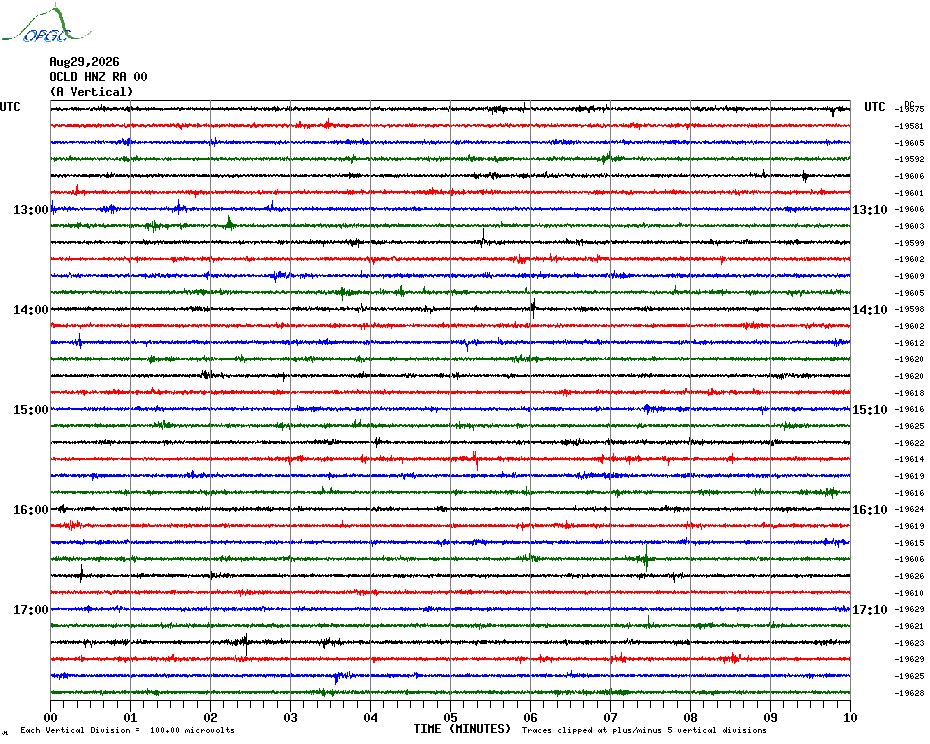Image resolution: width=930 pixels, height=744 pixels.
Task: Click the 09 minute tick label
Action: 770,717
